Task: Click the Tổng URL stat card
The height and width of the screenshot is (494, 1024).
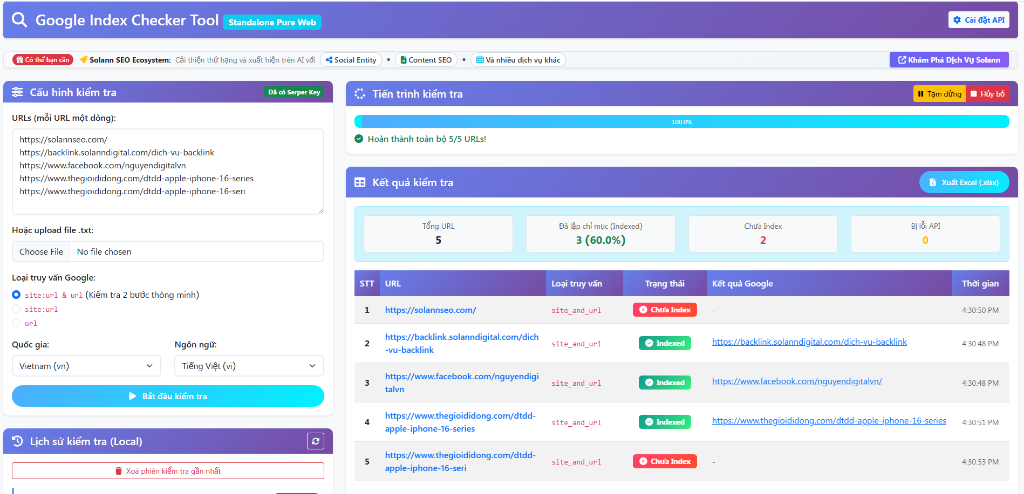Action: [438, 234]
